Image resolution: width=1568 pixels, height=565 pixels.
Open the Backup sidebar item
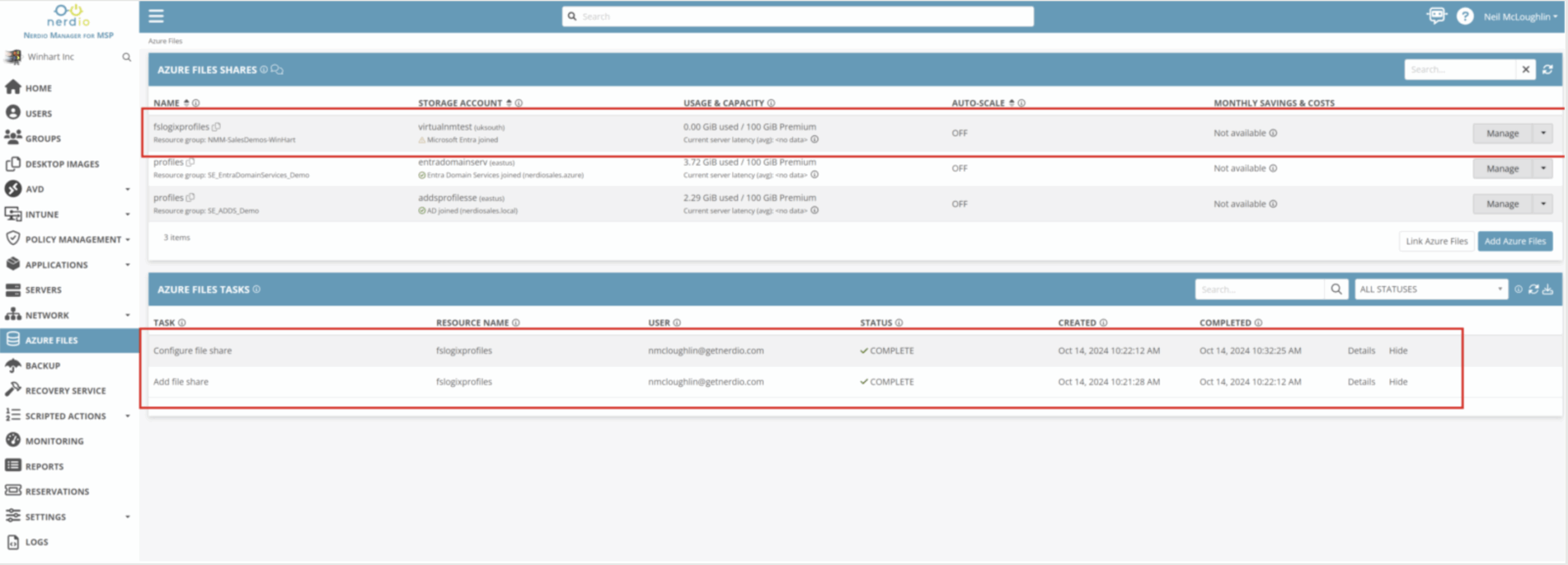pos(42,366)
